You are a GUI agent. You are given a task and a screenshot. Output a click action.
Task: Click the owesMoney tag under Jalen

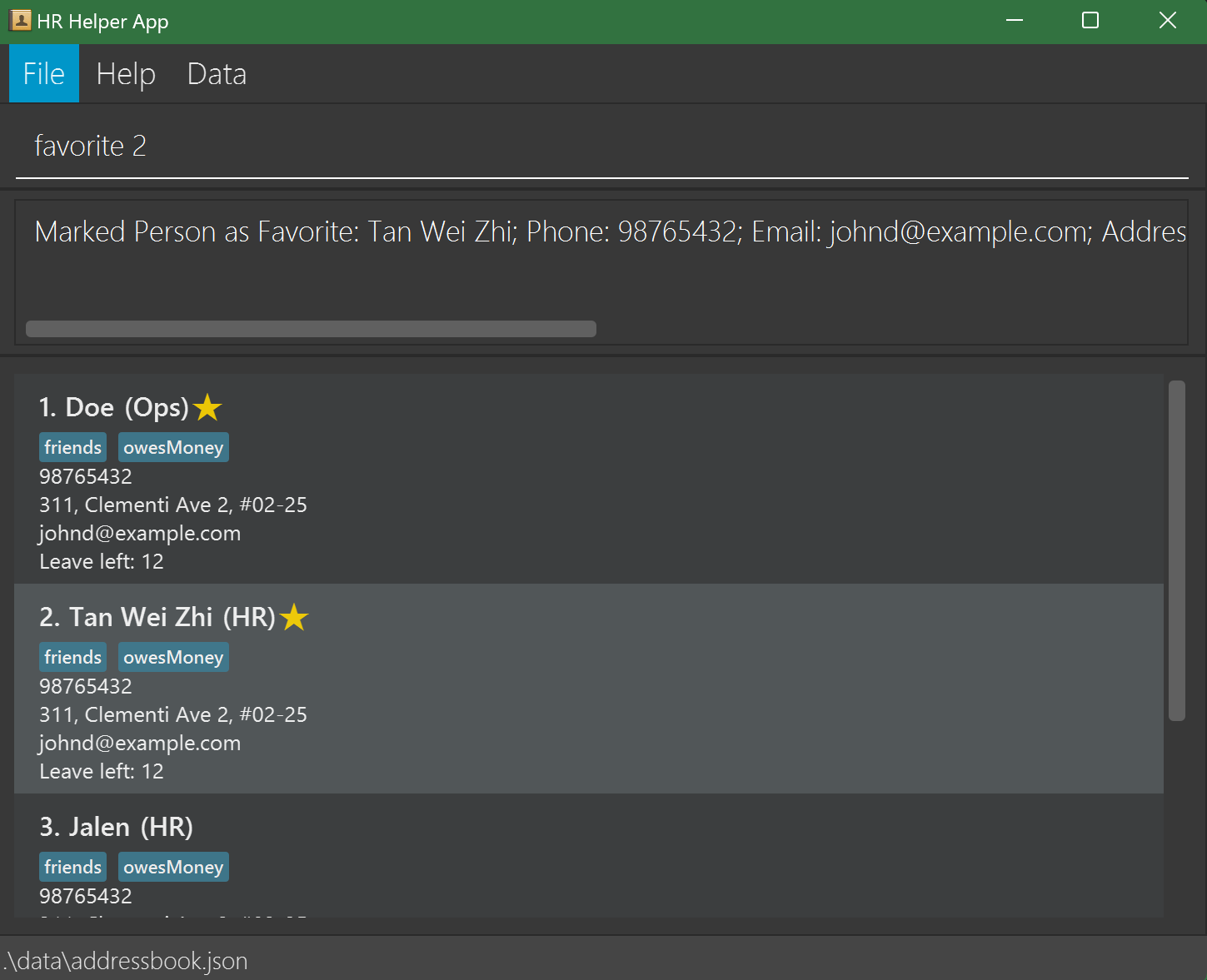[x=173, y=868]
